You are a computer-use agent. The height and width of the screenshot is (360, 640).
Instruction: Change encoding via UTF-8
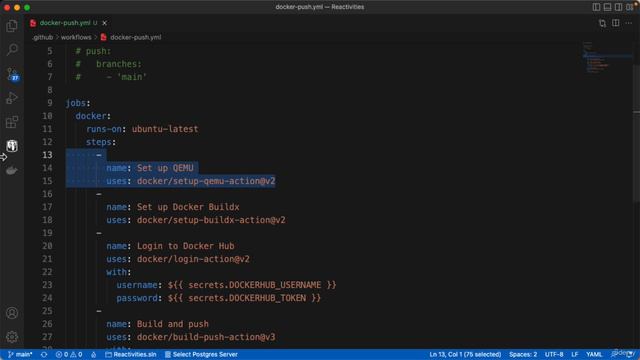point(554,354)
